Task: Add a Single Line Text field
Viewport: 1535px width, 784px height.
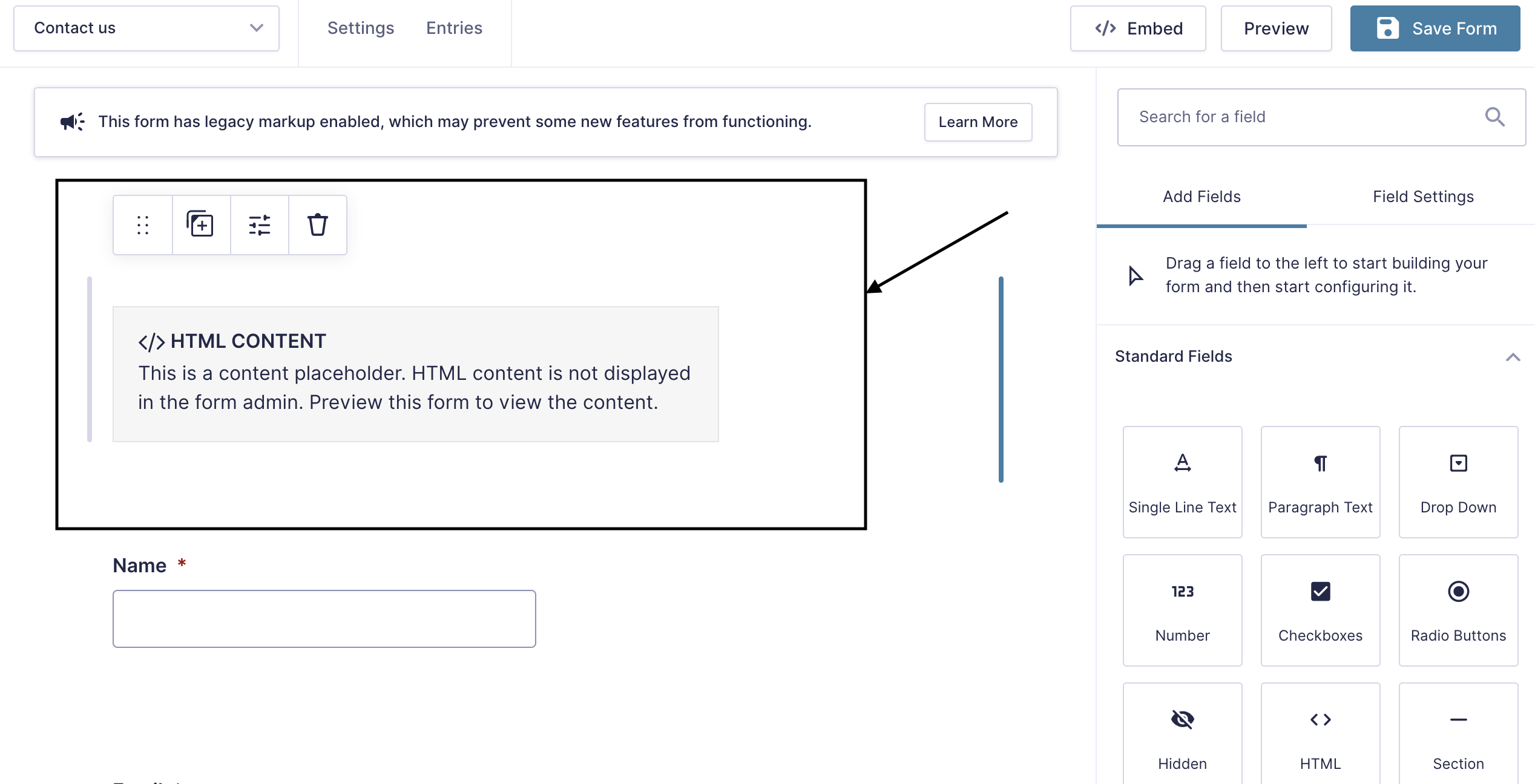Action: click(1182, 482)
